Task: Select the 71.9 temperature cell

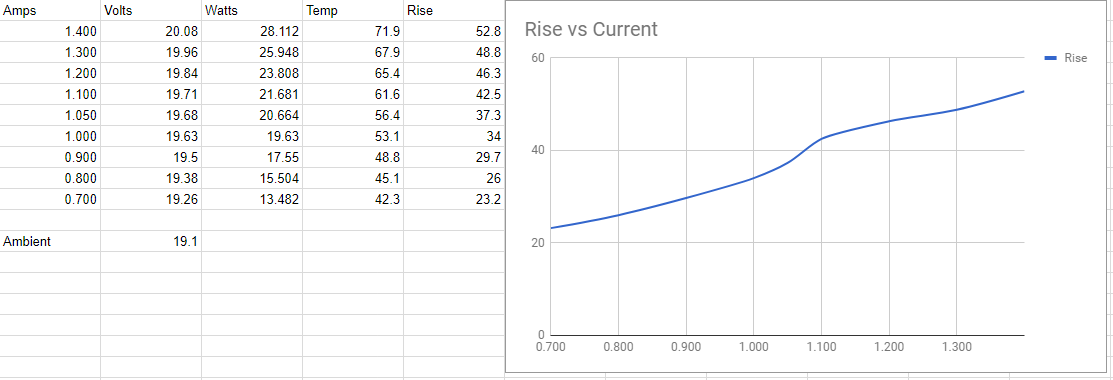Action: tap(353, 32)
